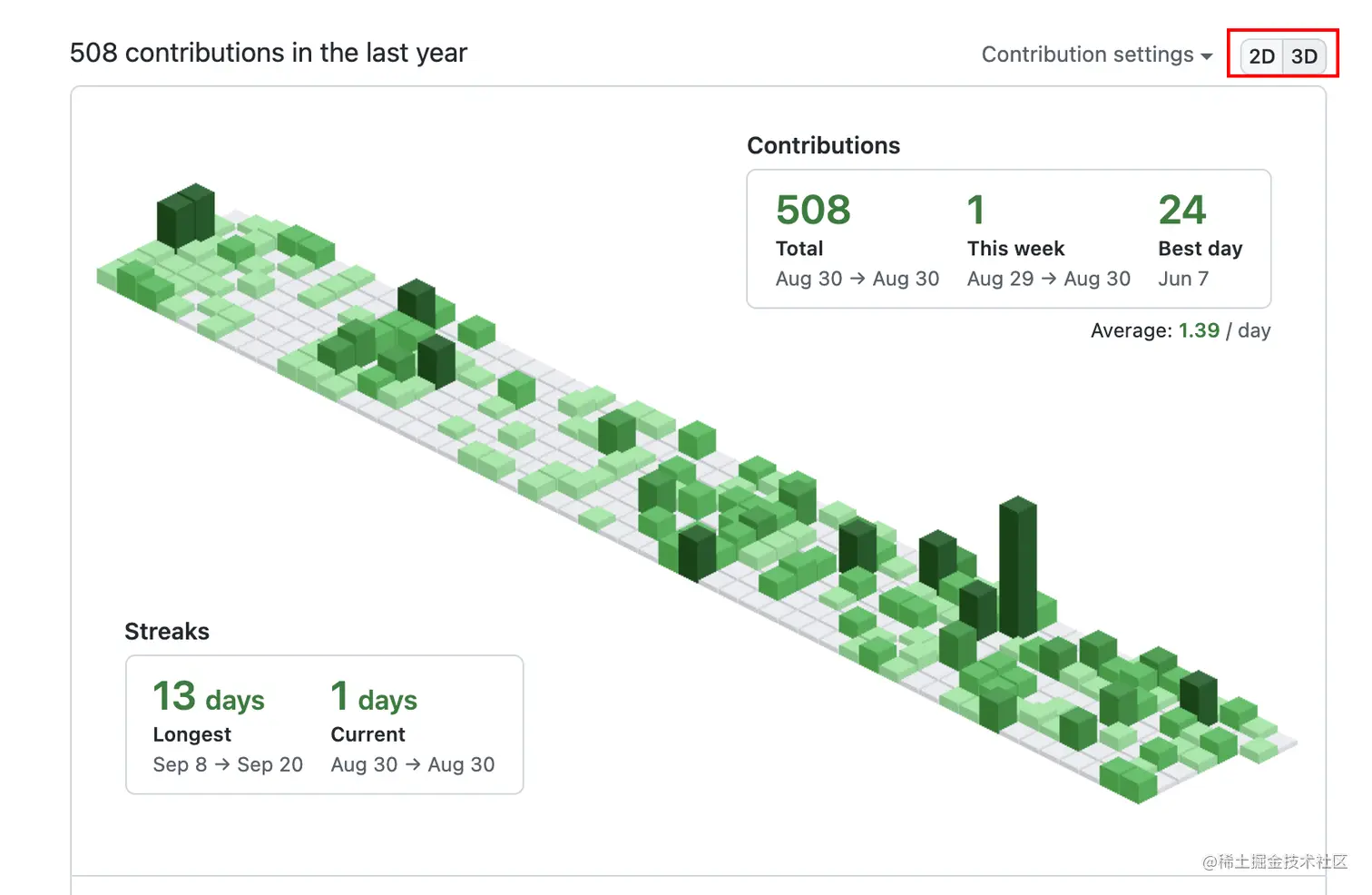The height and width of the screenshot is (895, 1372).
Task: Click the Streaks heading
Action: [x=167, y=631]
